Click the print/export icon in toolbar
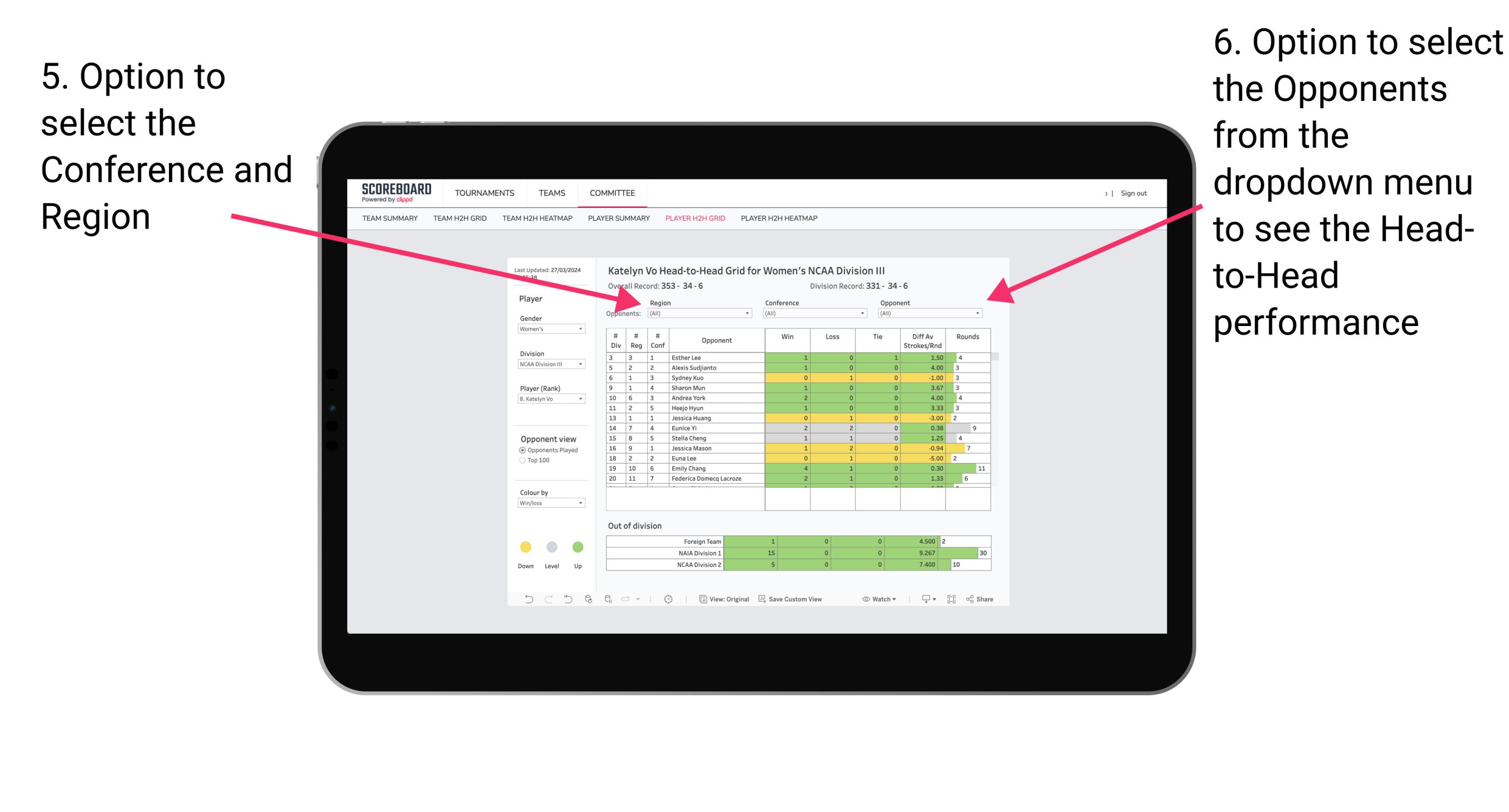1509x812 pixels. [922, 601]
